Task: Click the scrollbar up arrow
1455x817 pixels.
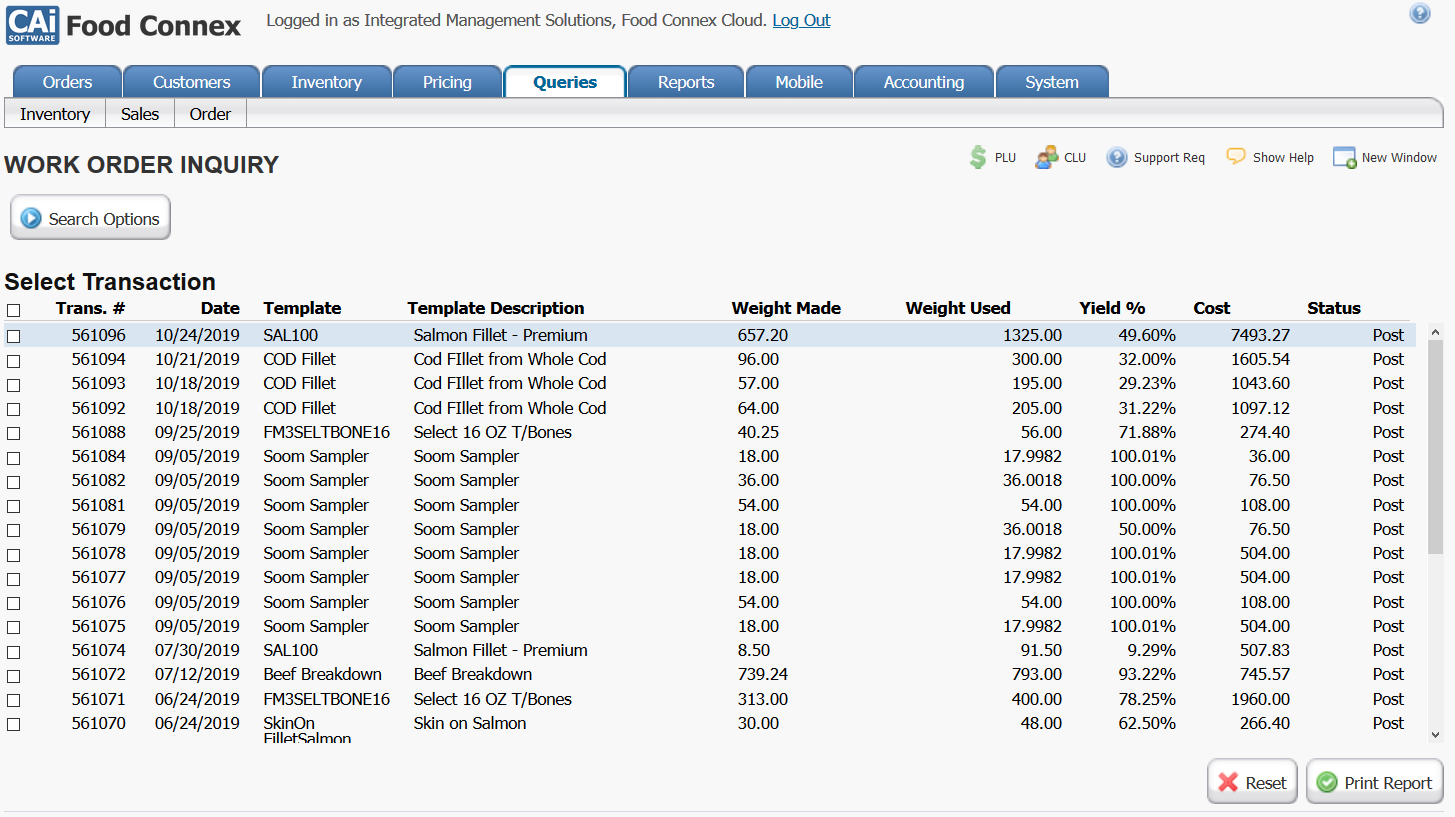Action: pyautogui.click(x=1436, y=332)
